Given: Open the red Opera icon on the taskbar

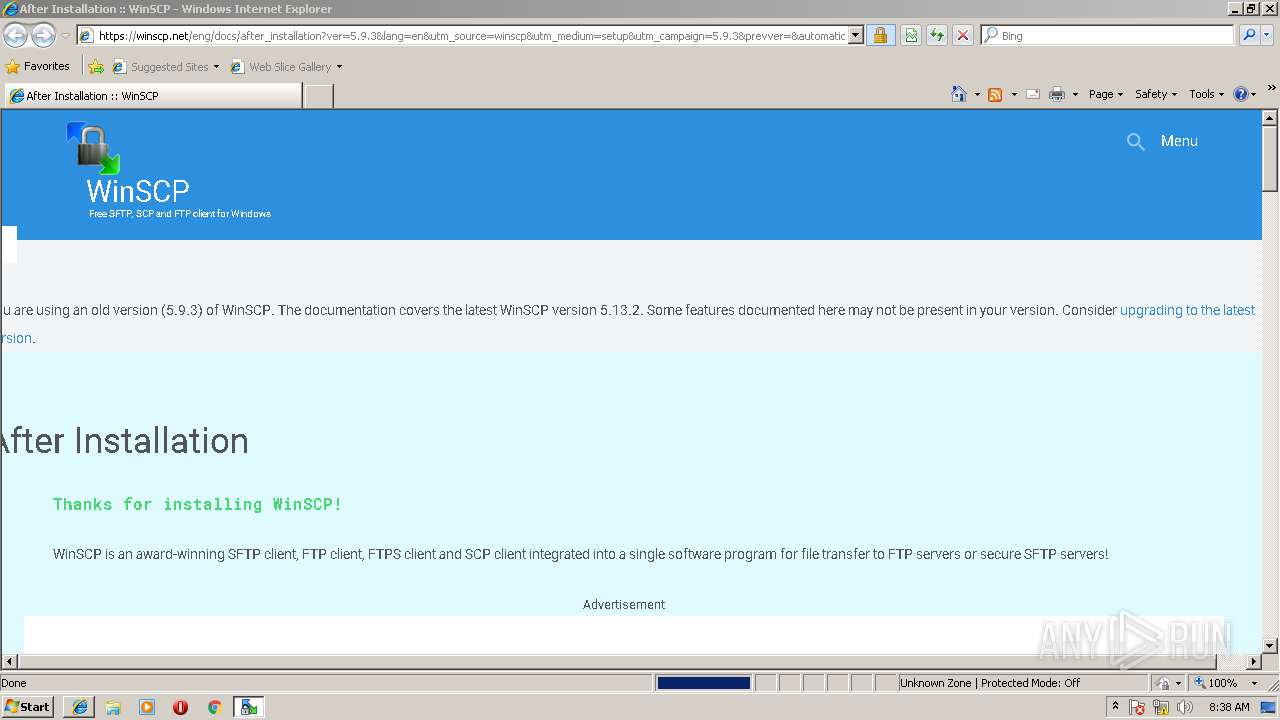Looking at the screenshot, I should pyautogui.click(x=180, y=707).
